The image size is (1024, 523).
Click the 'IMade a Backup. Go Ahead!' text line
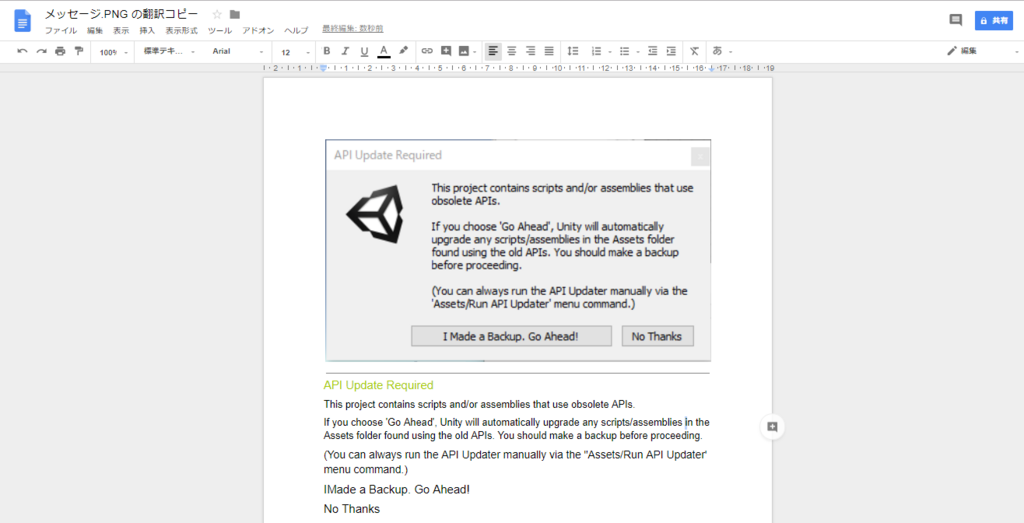tap(396, 489)
